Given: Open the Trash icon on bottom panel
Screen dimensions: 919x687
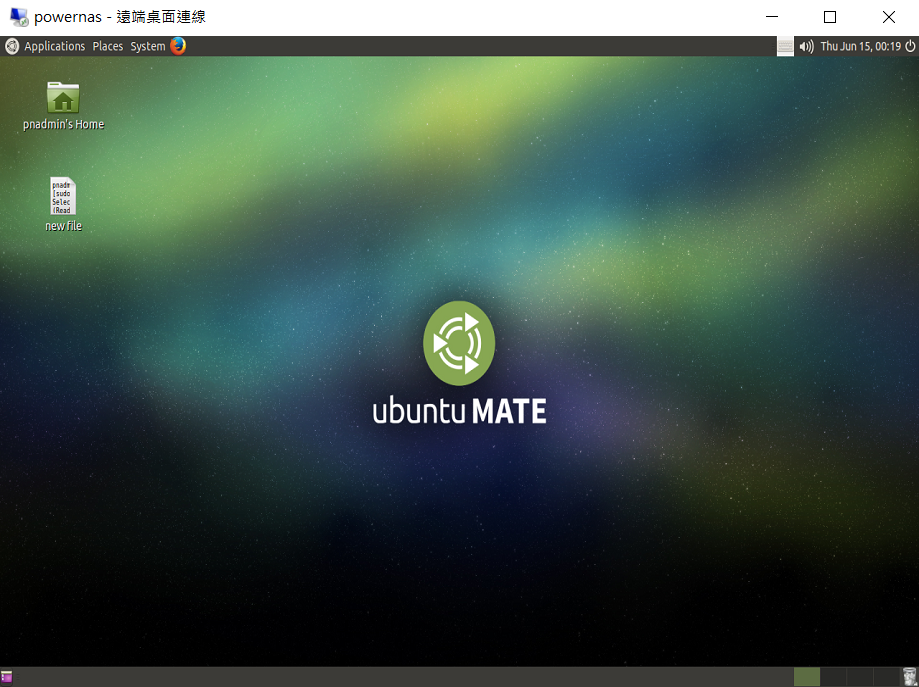Looking at the screenshot, I should 909,676.
